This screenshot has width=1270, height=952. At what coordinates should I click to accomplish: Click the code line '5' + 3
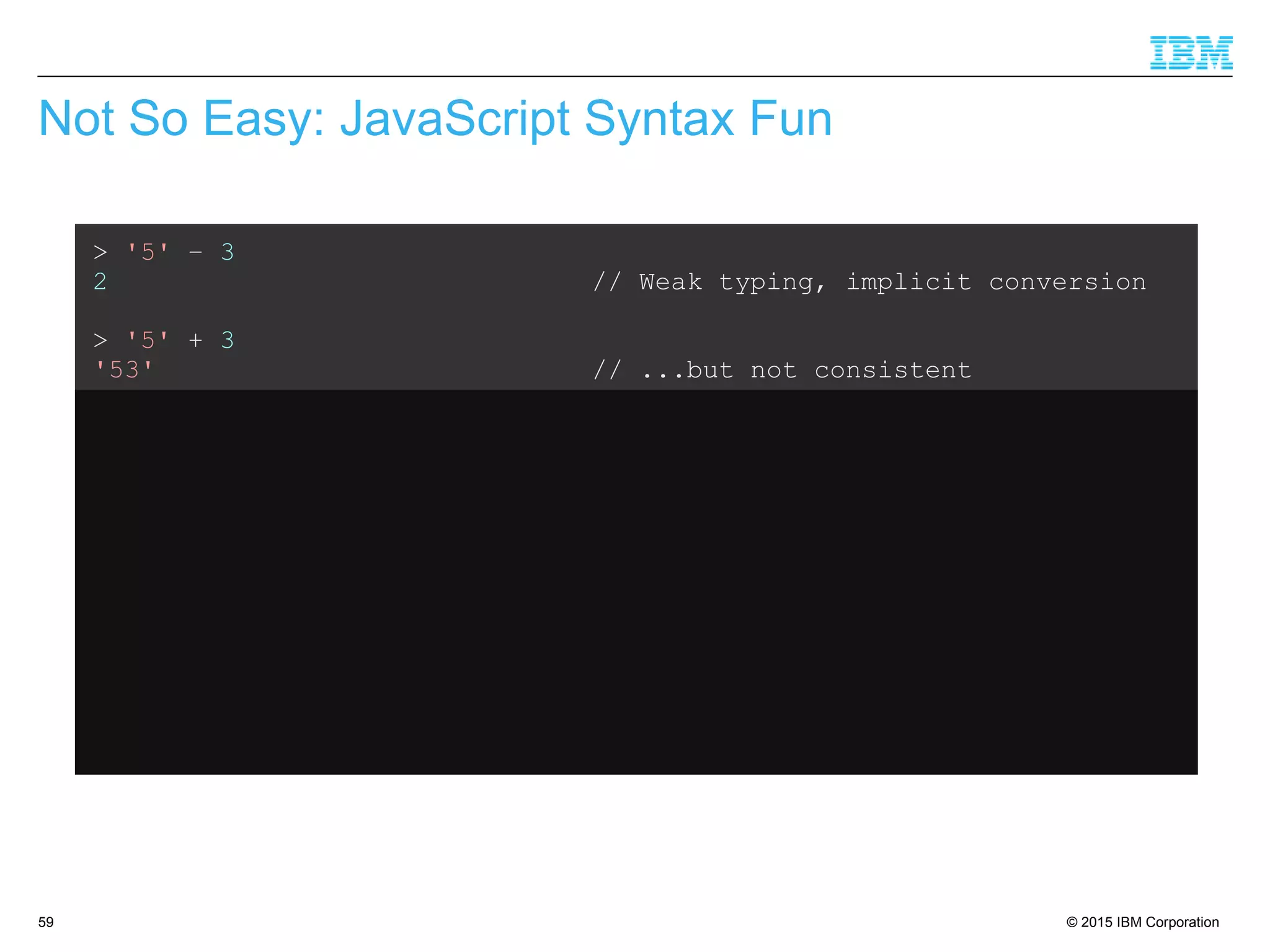click(164, 340)
